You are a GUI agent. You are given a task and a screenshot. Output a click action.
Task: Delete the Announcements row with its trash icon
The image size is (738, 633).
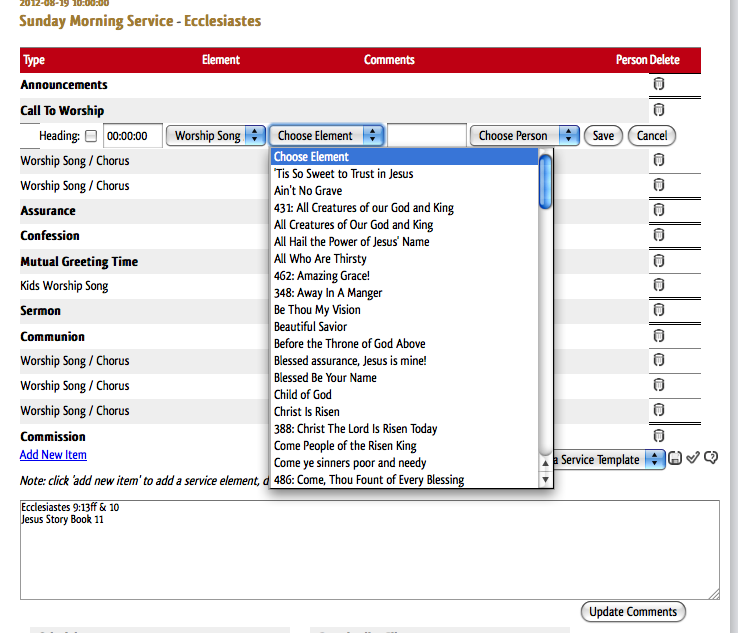click(x=659, y=85)
